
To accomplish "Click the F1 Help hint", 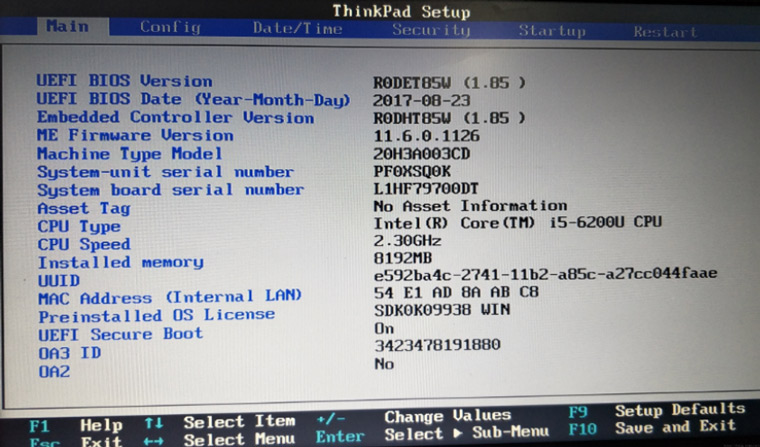I will (76, 426).
